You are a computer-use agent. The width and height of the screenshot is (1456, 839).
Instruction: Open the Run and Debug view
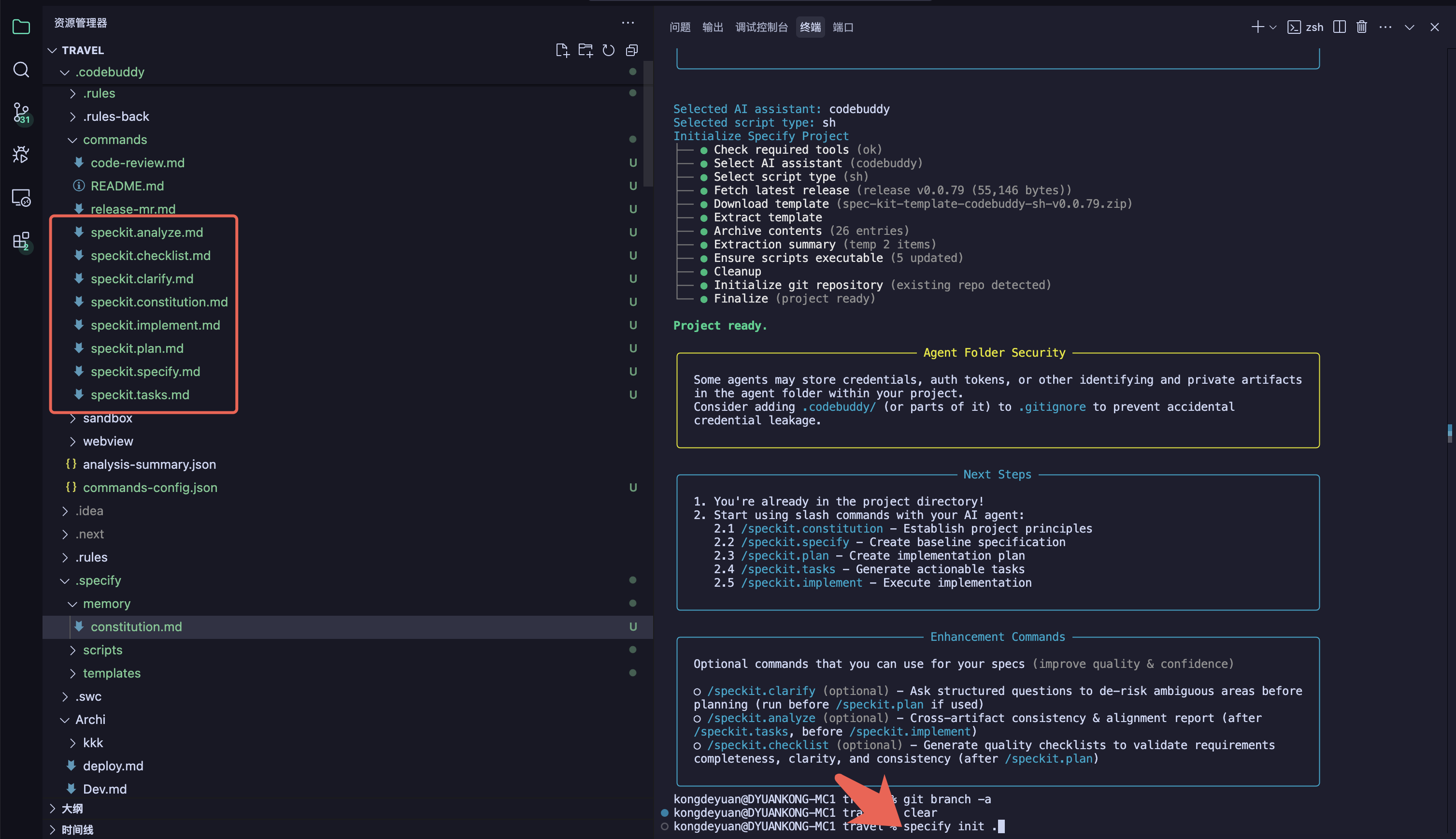21,155
